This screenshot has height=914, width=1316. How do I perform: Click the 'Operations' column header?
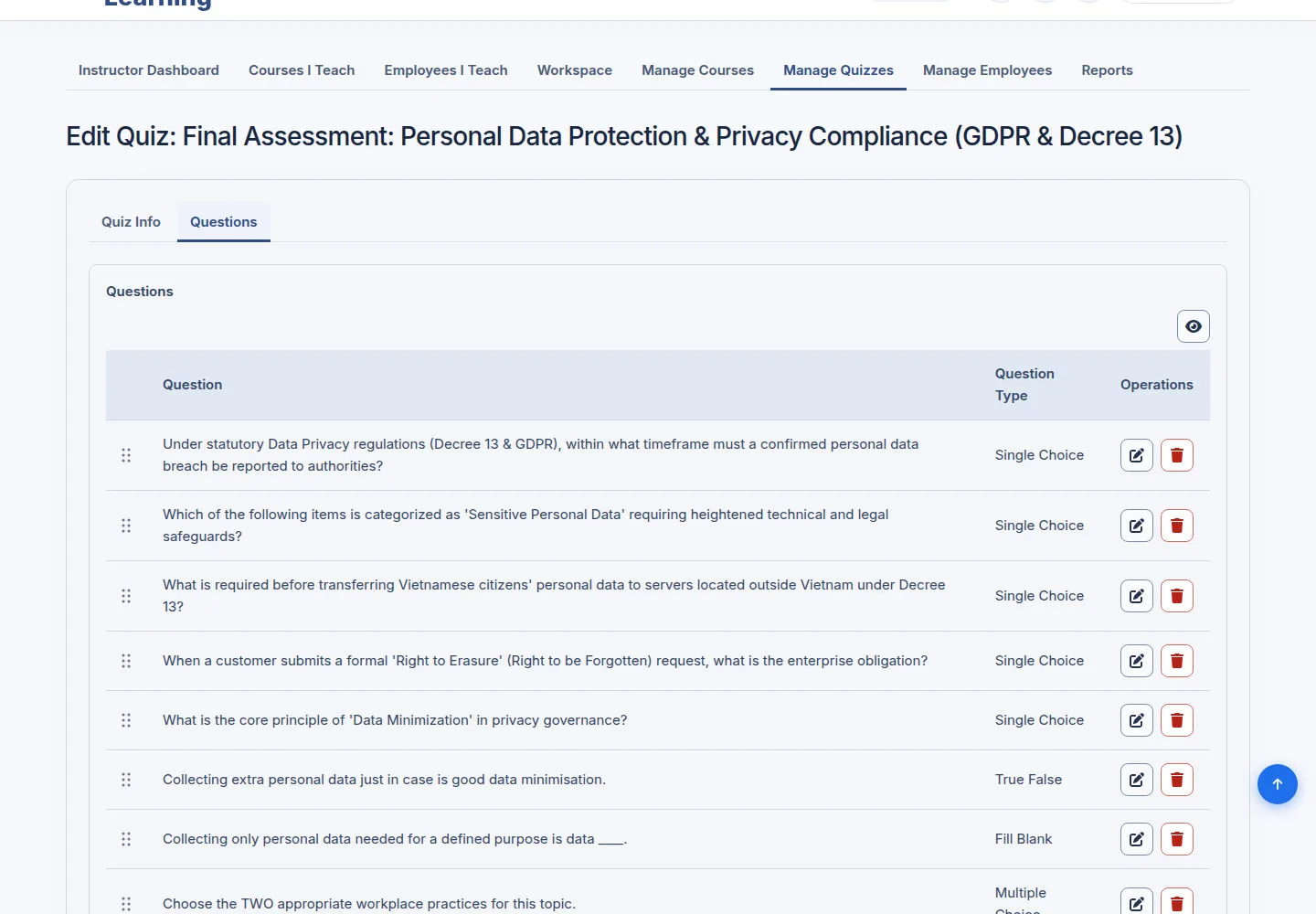pyautogui.click(x=1157, y=385)
